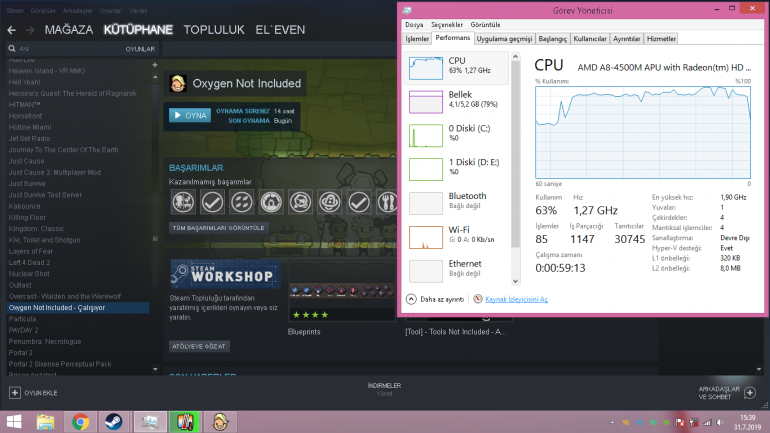Switch to Task Manager taskbar icon
Viewport: 770px width, 433px height.
coord(150,422)
